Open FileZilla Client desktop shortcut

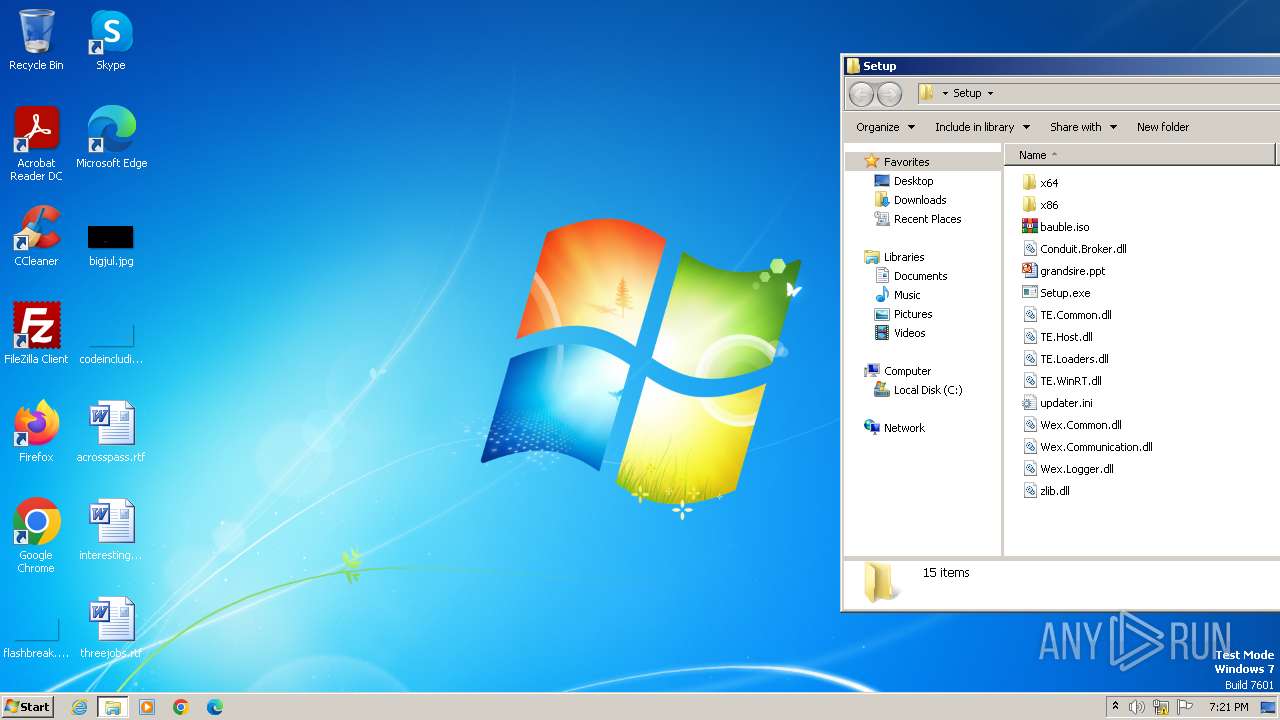[36, 334]
